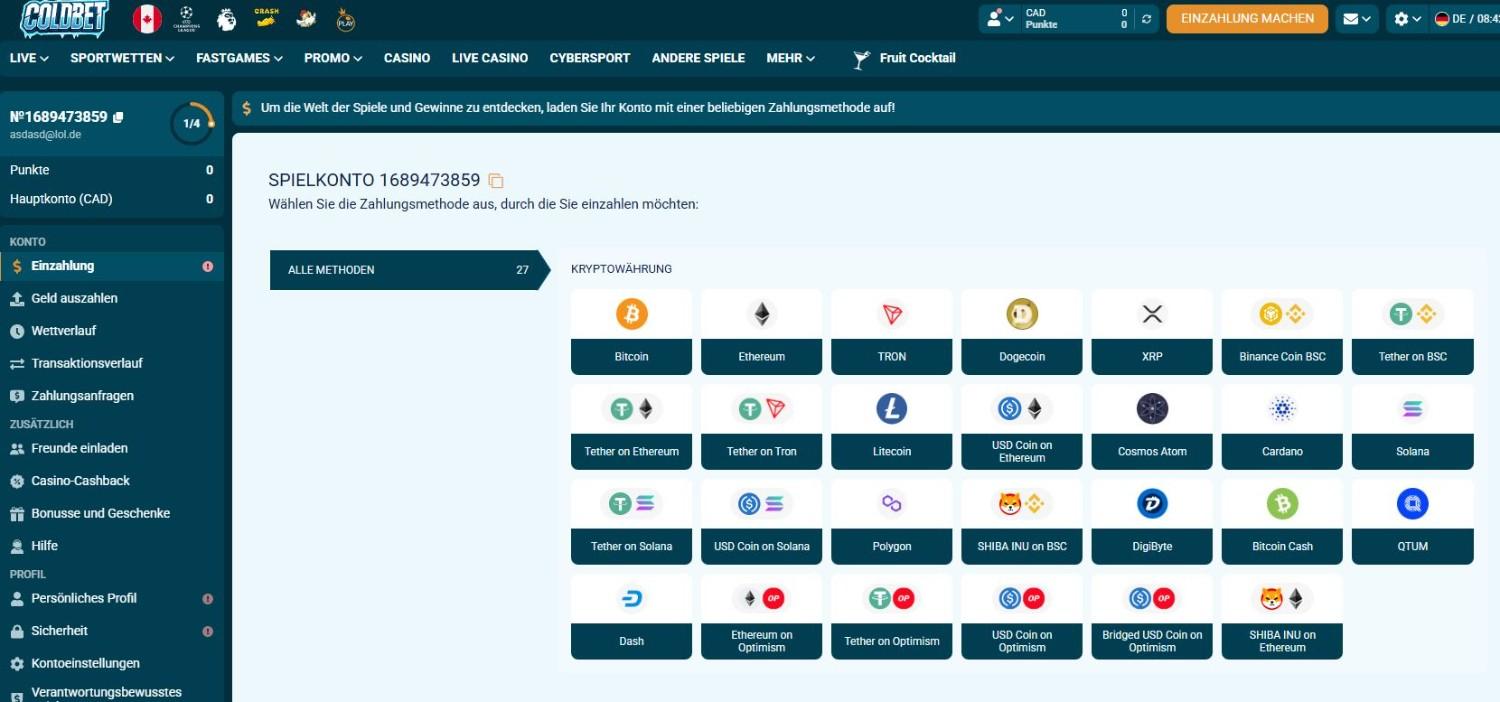Image resolution: width=1500 pixels, height=702 pixels.
Task: Select Polygon payment method
Action: click(891, 522)
